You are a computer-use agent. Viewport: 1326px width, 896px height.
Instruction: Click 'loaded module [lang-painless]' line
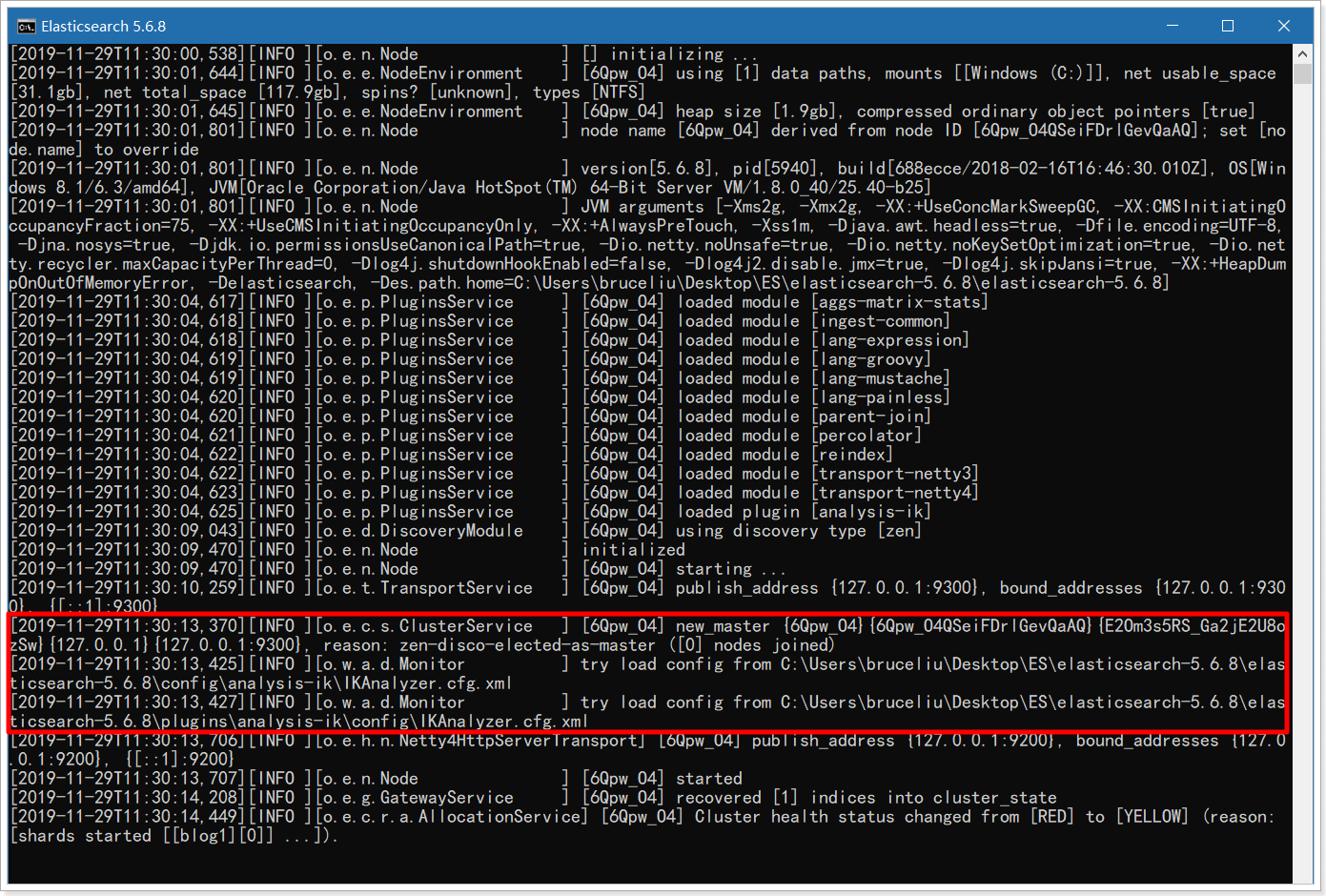coord(813,397)
